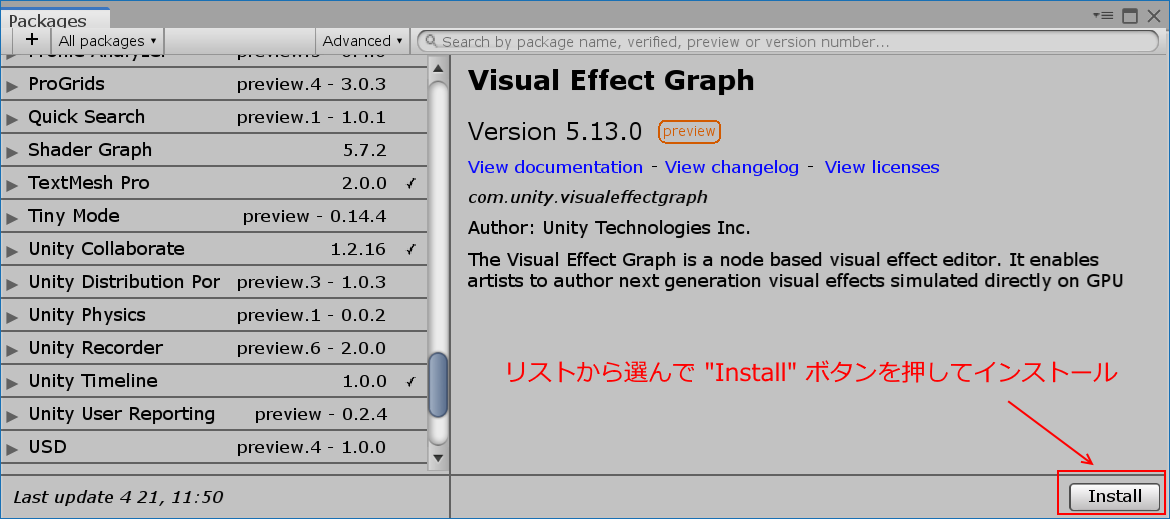The image size is (1170, 519).
Task: Expand the Unity Distribution Portal arrow
Action: click(12, 283)
